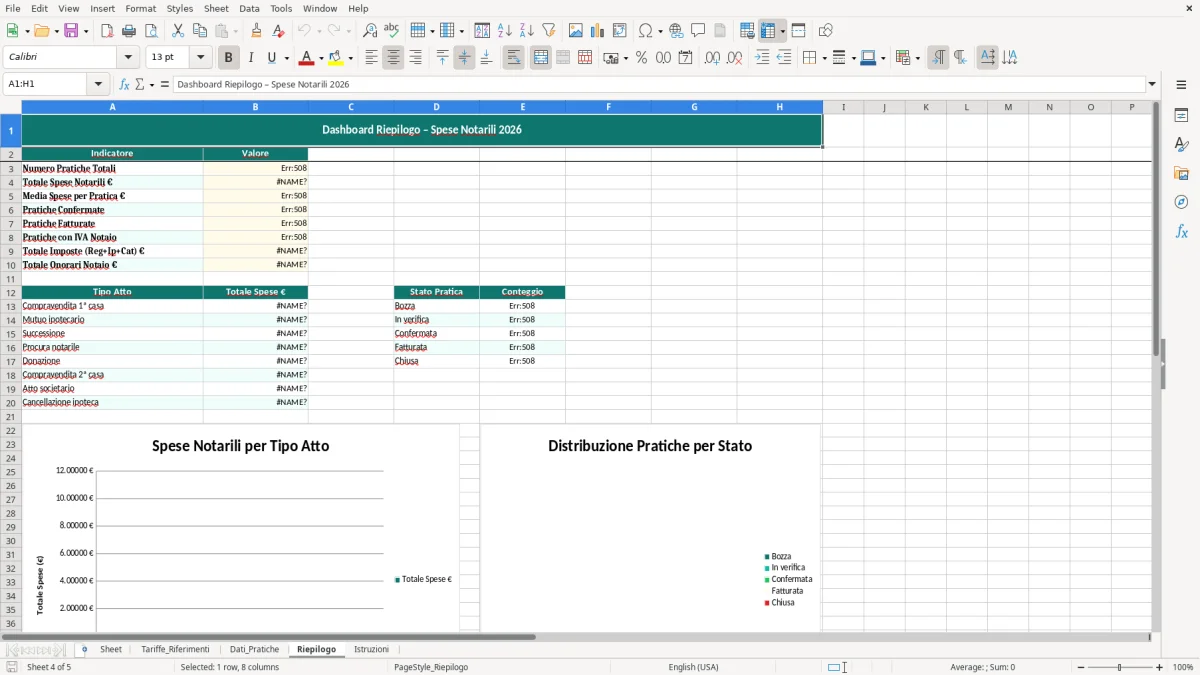Clear direct formatting

[x=279, y=31]
